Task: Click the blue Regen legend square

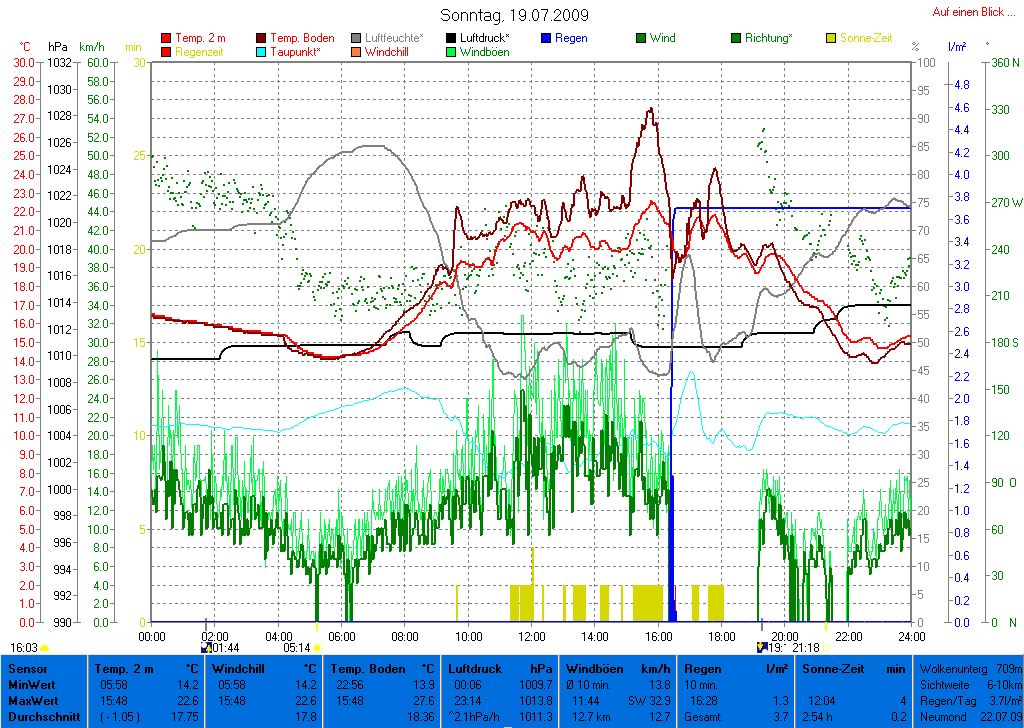Action: coord(546,38)
